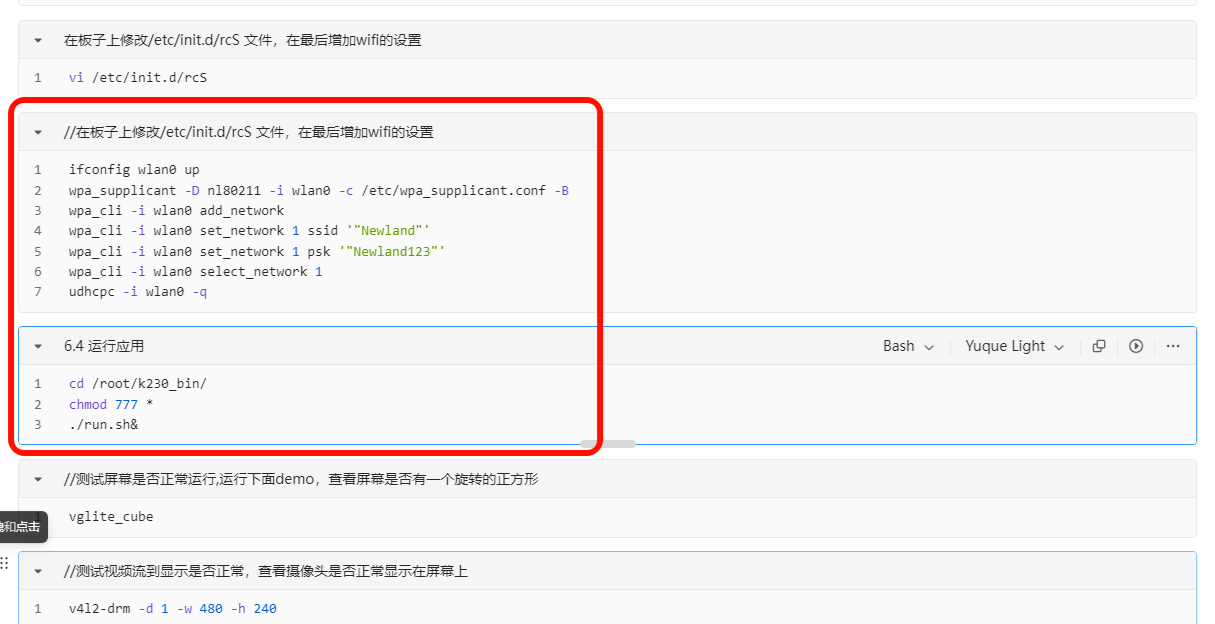
Task: Collapse the 测试屏幕是否正常运行 code block
Action: pyautogui.click(x=39, y=480)
